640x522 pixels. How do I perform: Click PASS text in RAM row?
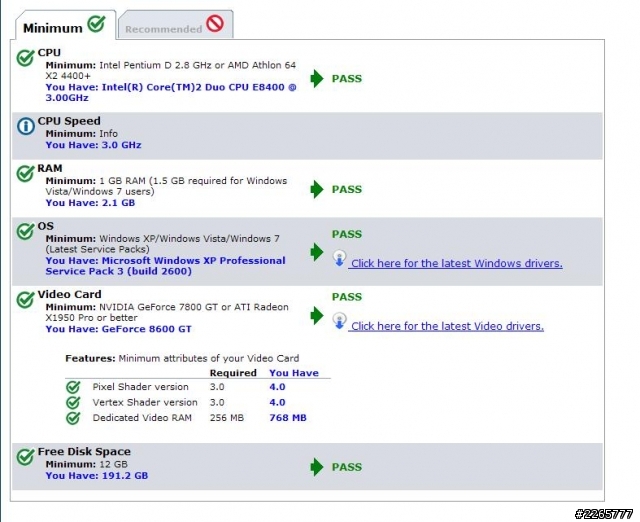[347, 189]
